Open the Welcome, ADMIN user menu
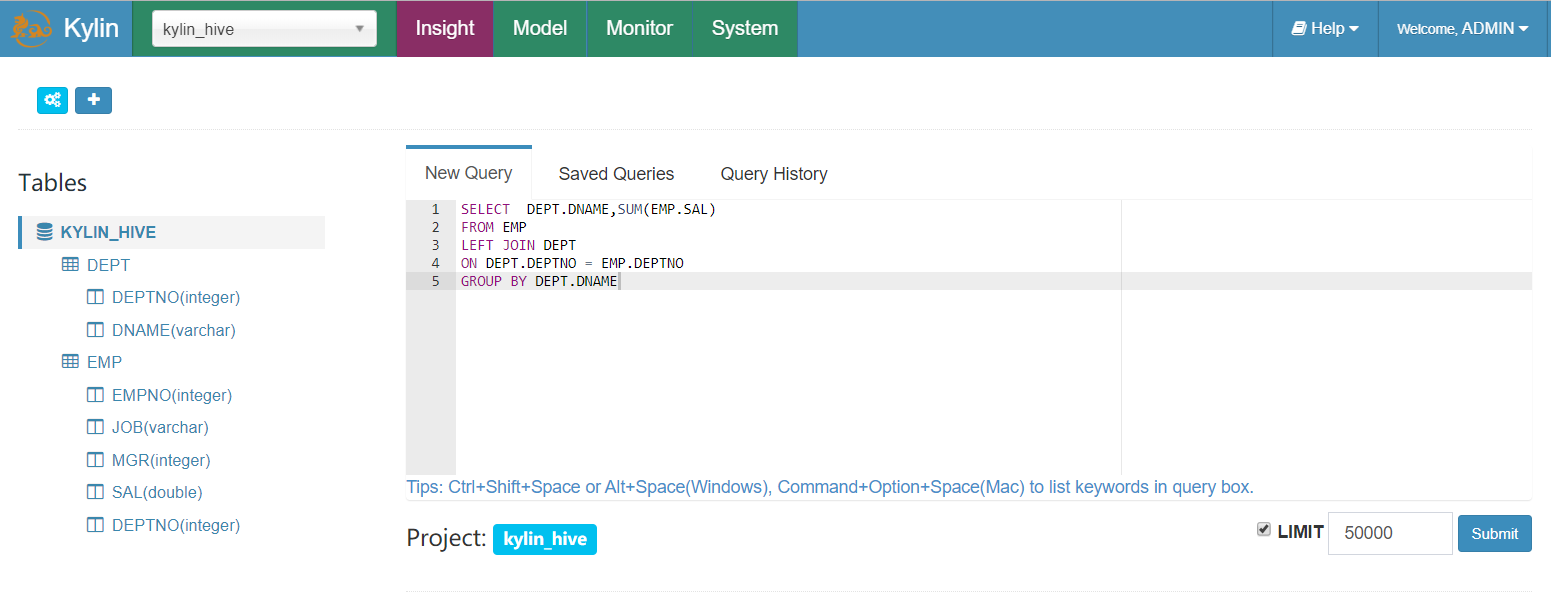The image size is (1551, 600). pos(1462,28)
